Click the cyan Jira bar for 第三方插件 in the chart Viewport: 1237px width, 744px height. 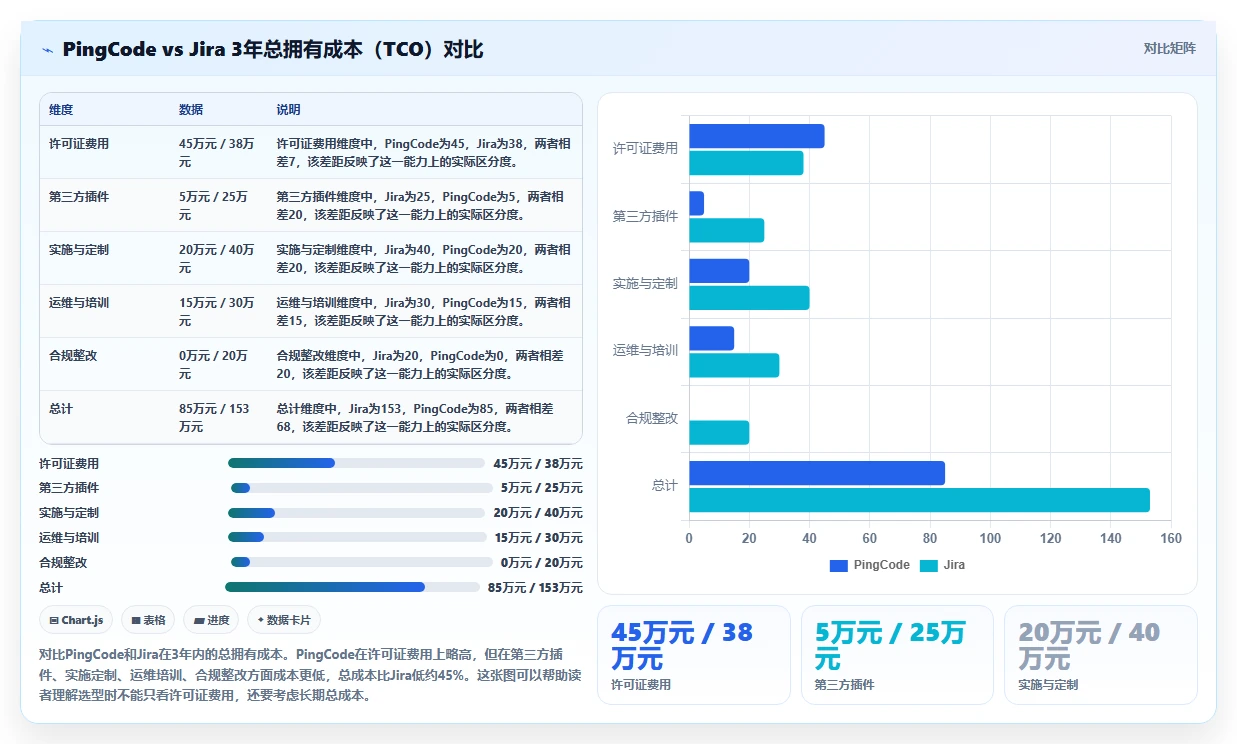coord(727,230)
